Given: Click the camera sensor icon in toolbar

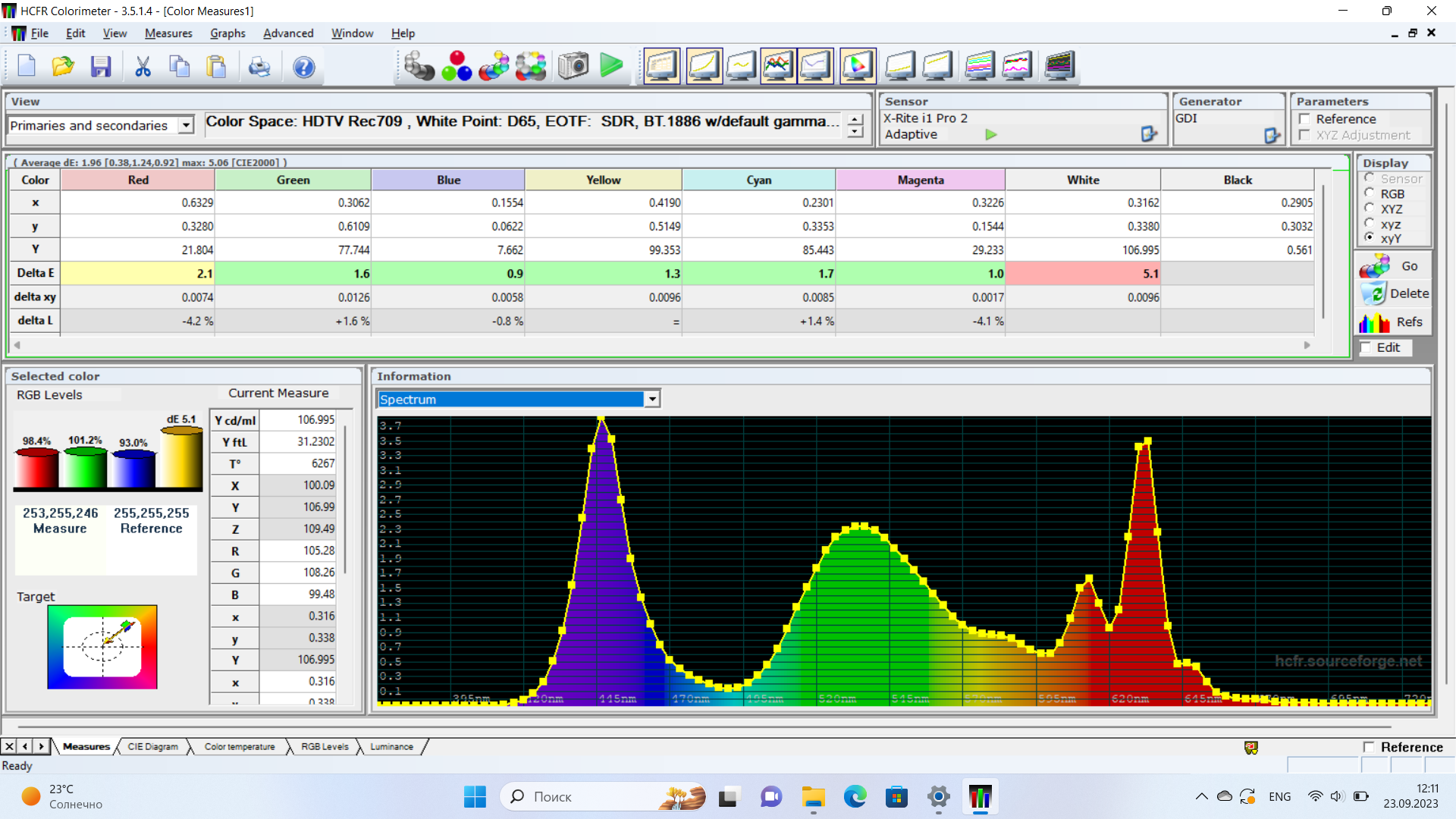Looking at the screenshot, I should 573,67.
